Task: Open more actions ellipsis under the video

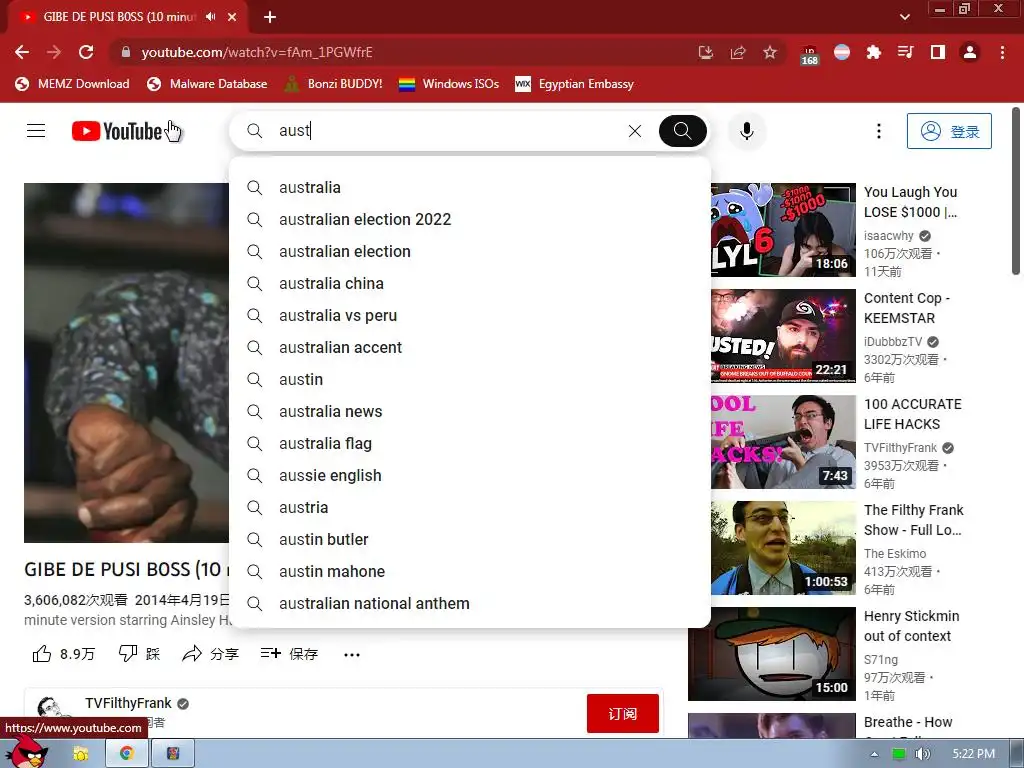Action: [x=352, y=654]
